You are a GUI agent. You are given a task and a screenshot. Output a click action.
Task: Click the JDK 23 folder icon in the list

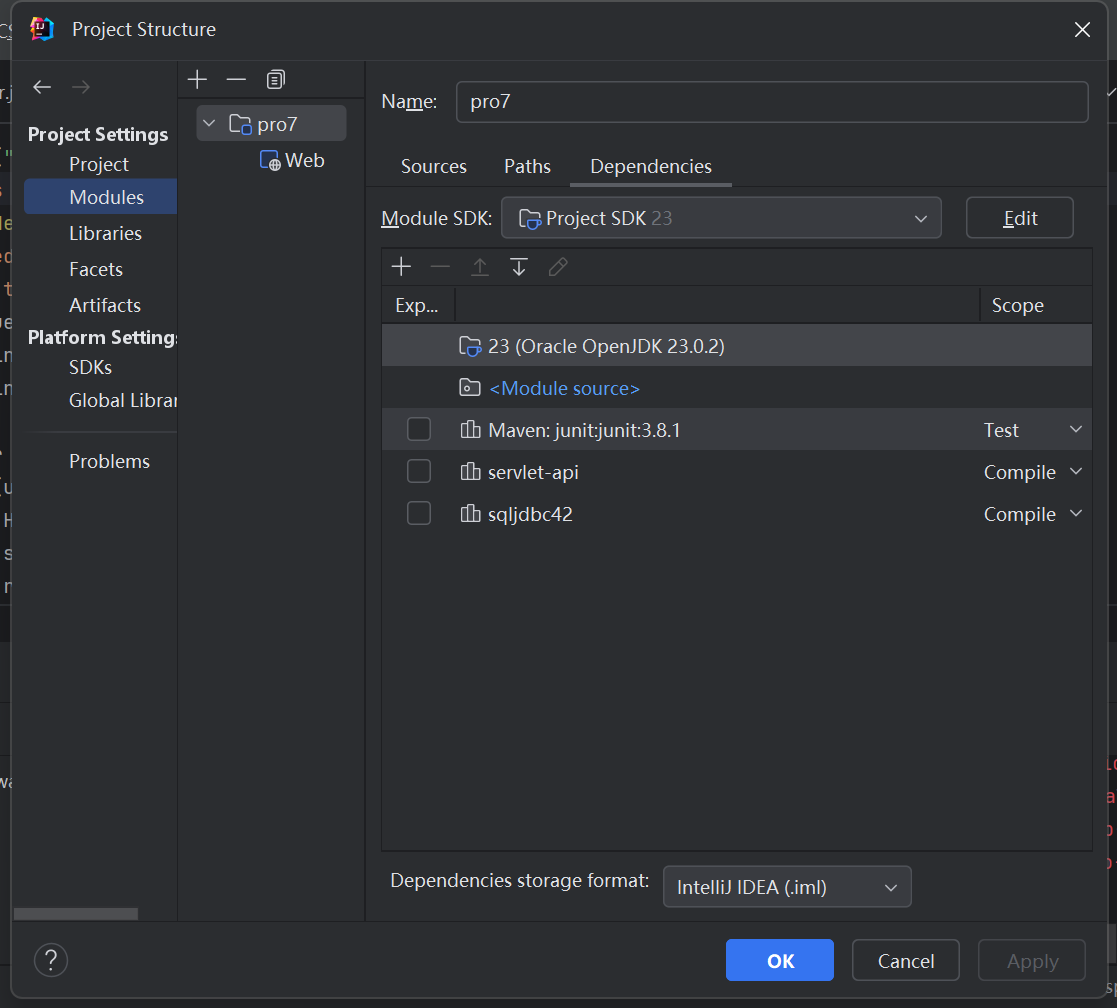pos(469,346)
